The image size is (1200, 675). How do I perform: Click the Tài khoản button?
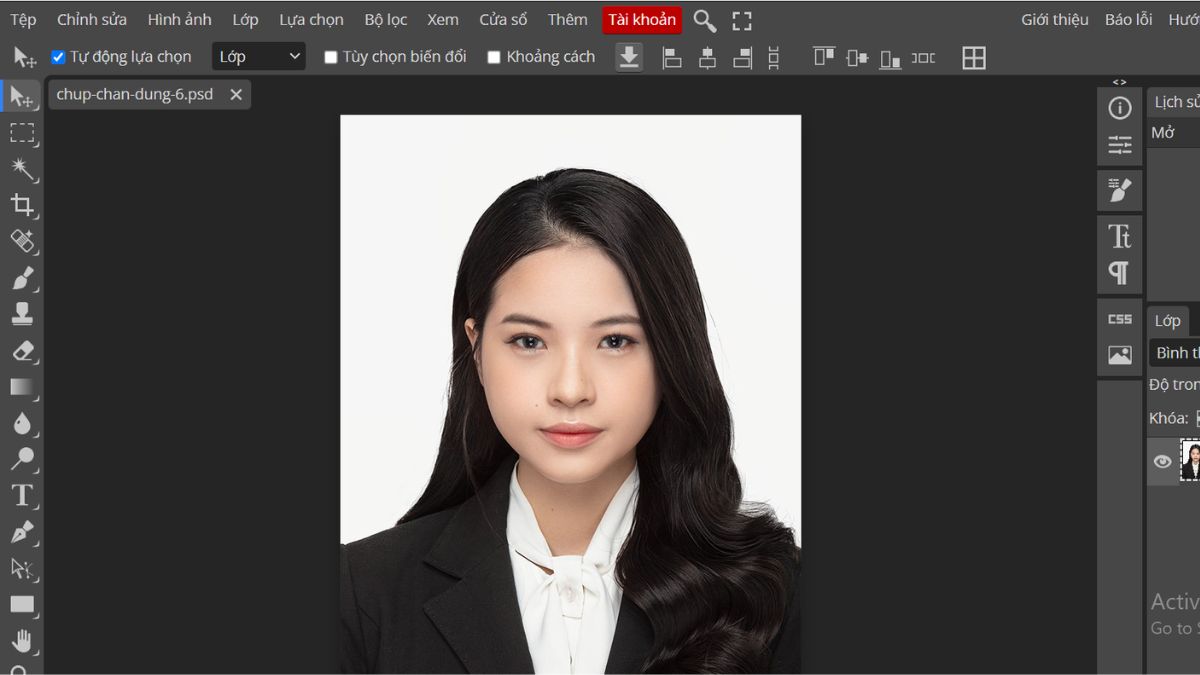(x=642, y=19)
